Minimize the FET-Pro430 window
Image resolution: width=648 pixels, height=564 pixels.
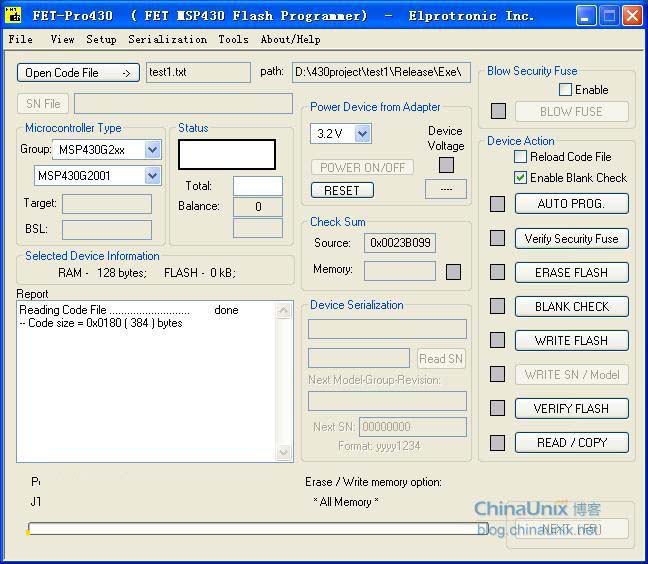[x=586, y=16]
